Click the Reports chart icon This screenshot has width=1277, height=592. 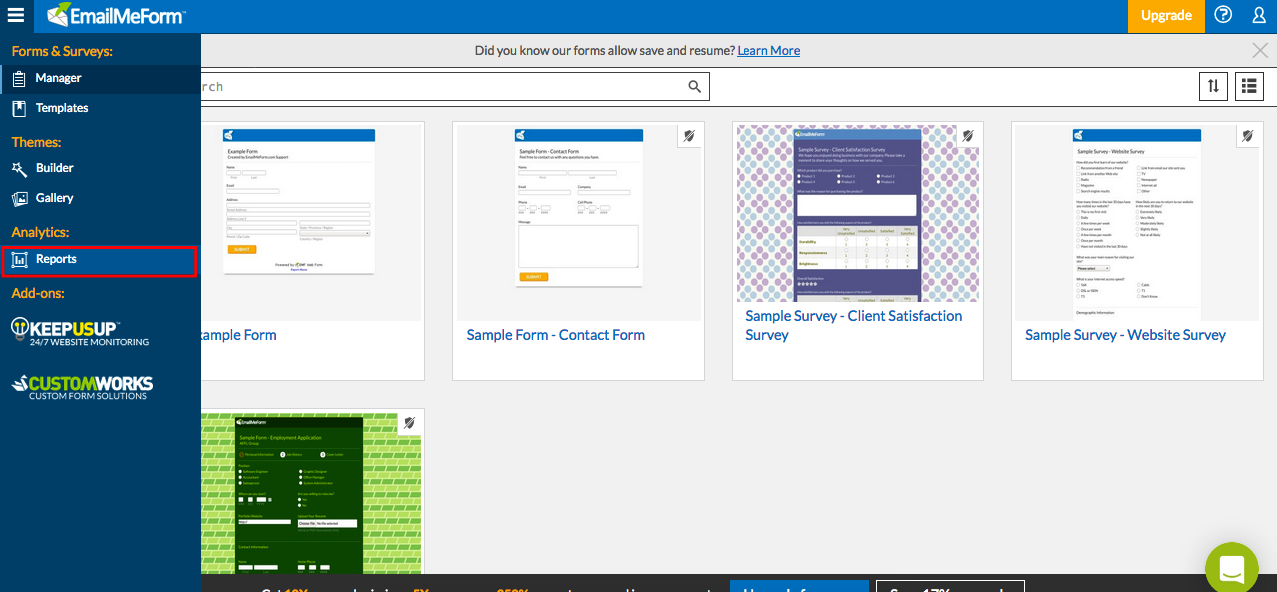coord(19,259)
